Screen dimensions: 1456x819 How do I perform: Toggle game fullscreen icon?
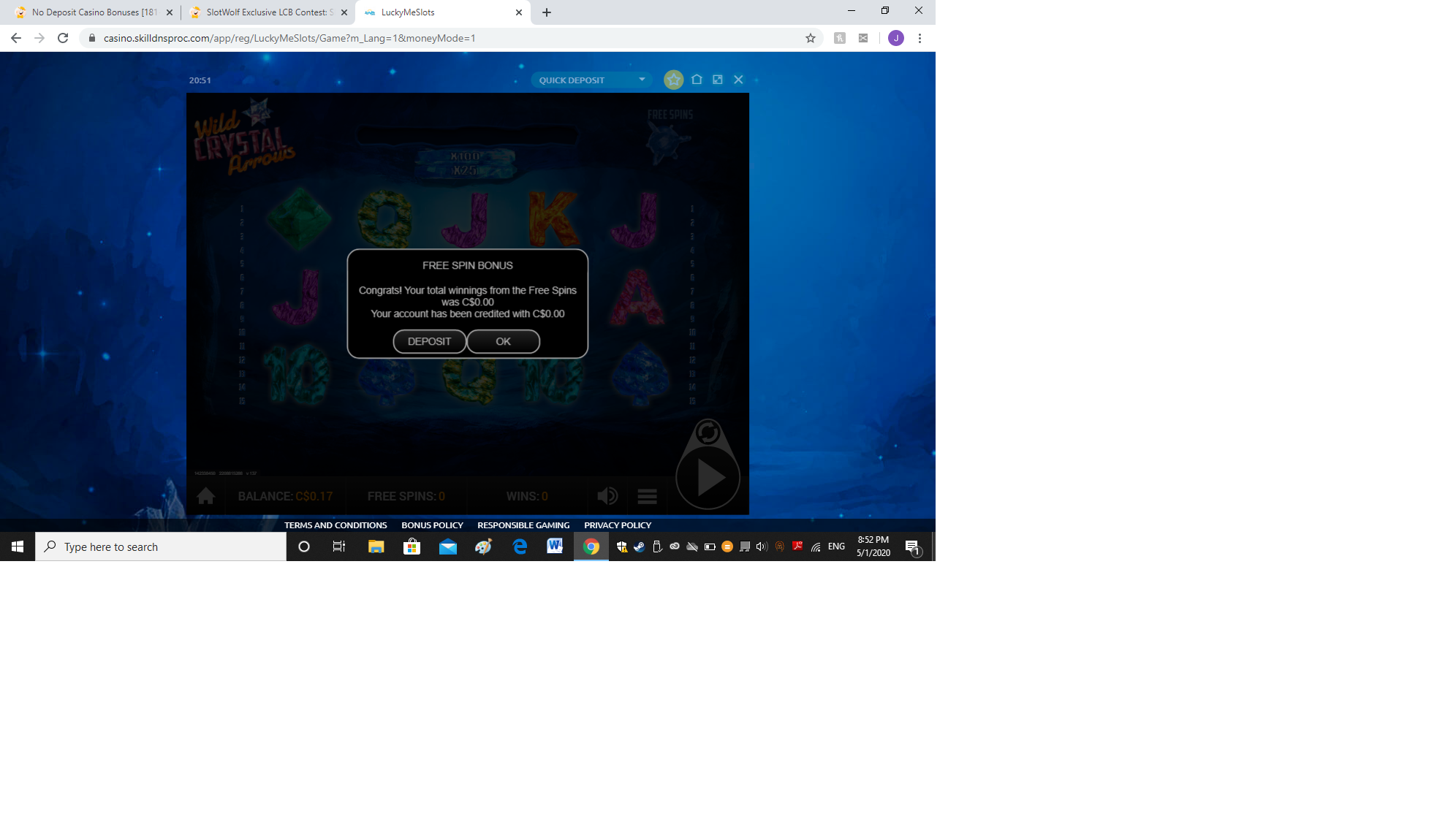(717, 80)
